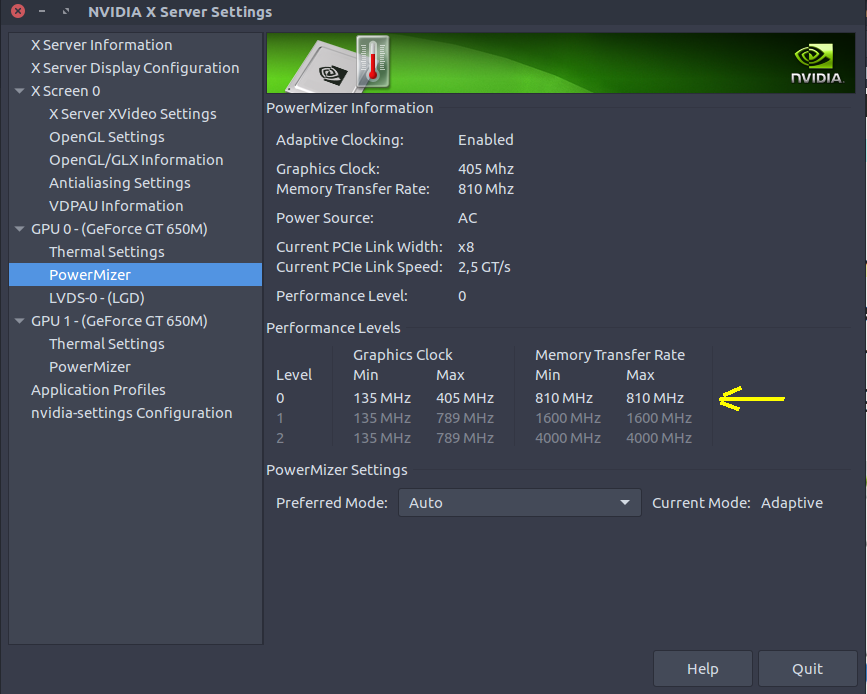Image resolution: width=867 pixels, height=694 pixels.
Task: Click '4000 MHz' level 2 memory max
Action: [659, 438]
